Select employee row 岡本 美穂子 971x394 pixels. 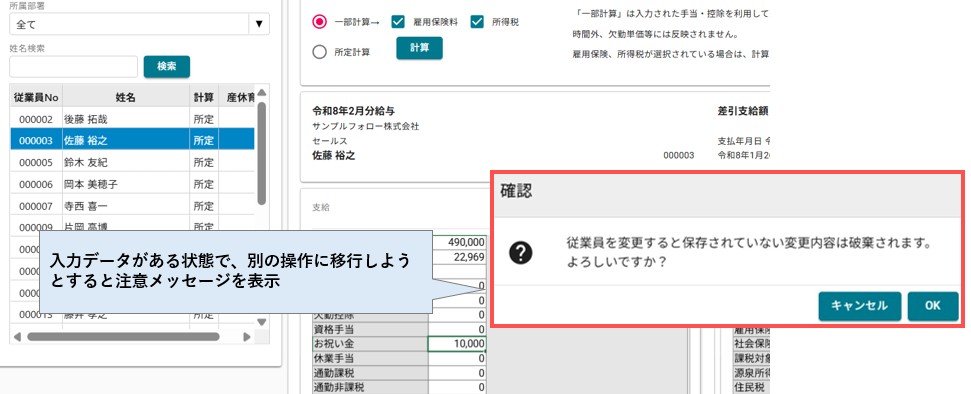[x=133, y=184]
